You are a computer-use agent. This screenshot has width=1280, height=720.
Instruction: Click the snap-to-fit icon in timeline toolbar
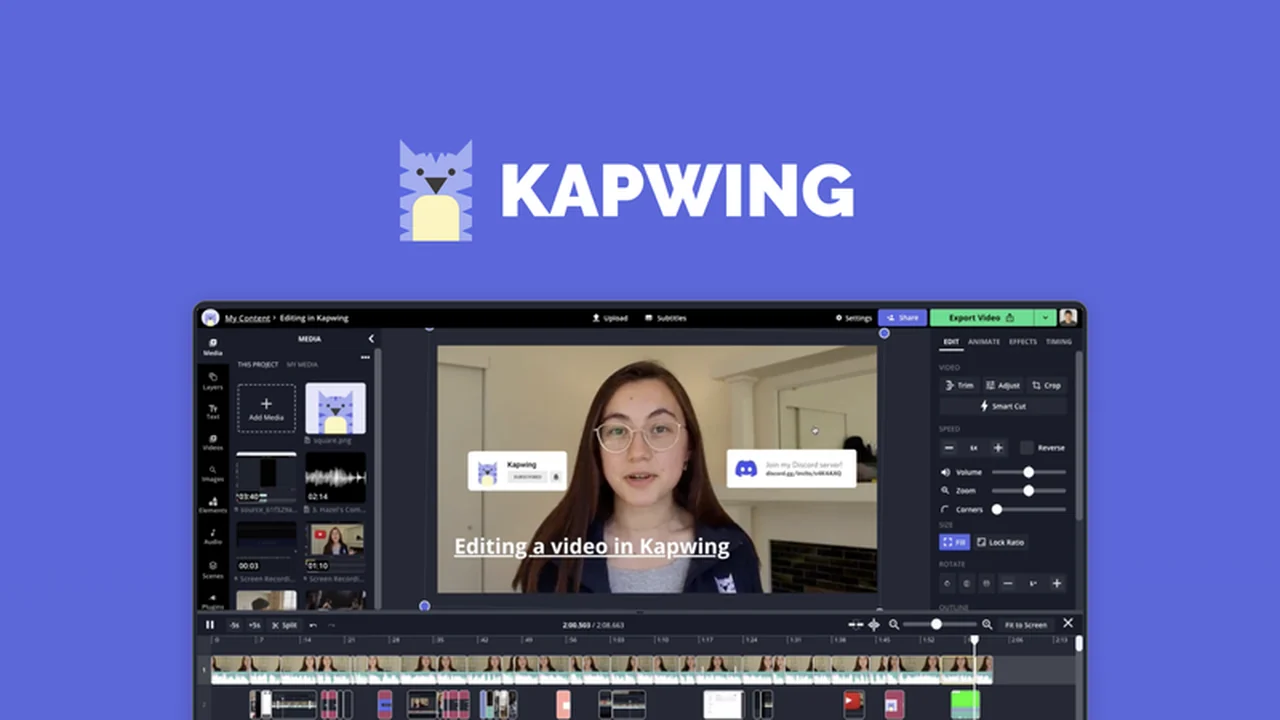tap(855, 624)
